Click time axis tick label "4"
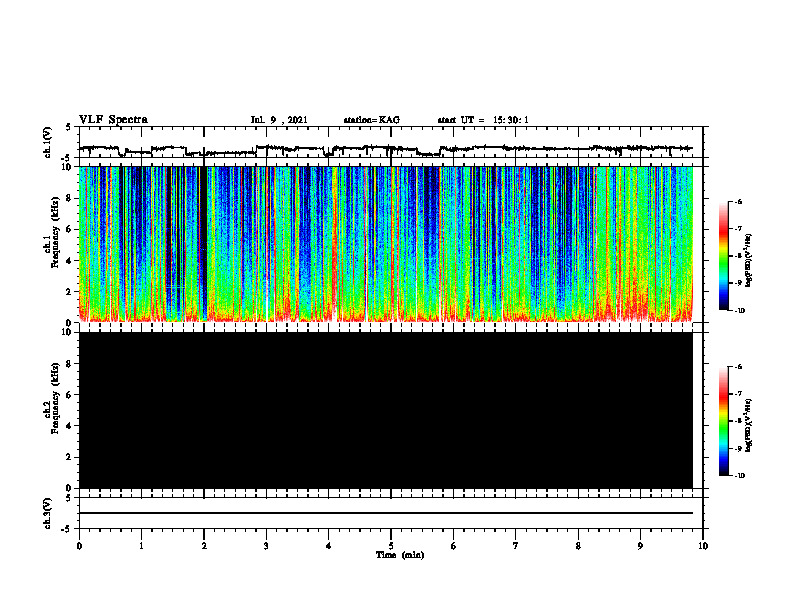792x612 pixels. (x=329, y=546)
